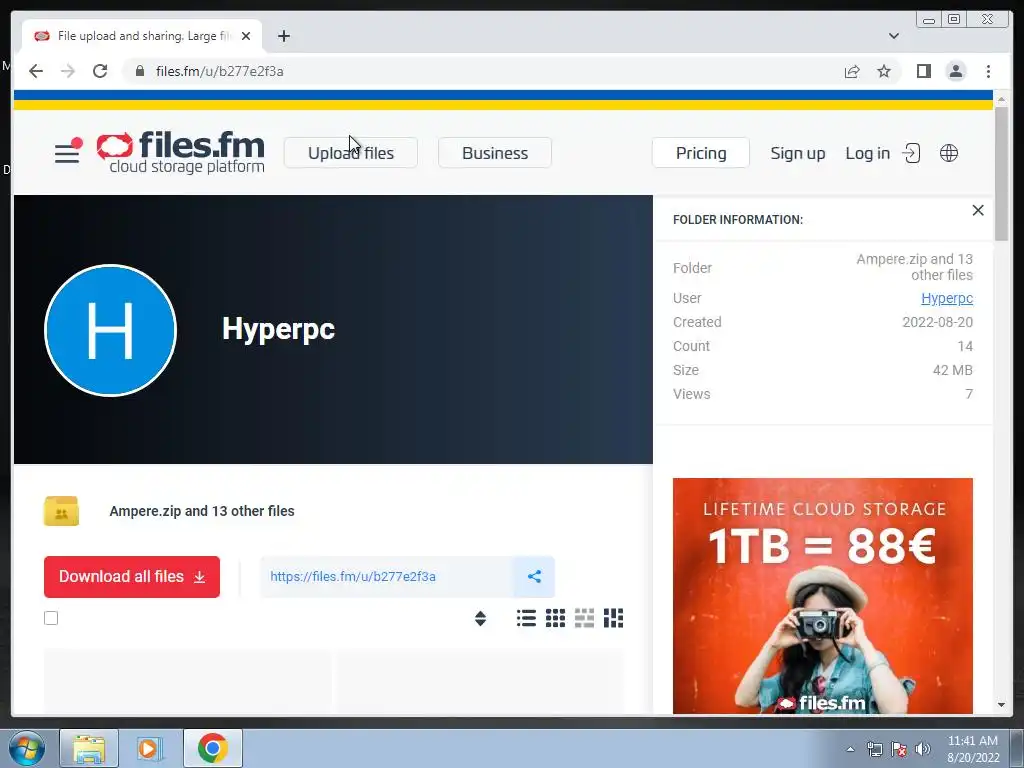The image size is (1024, 768).
Task: Click the files.fm logo
Action: (x=181, y=153)
